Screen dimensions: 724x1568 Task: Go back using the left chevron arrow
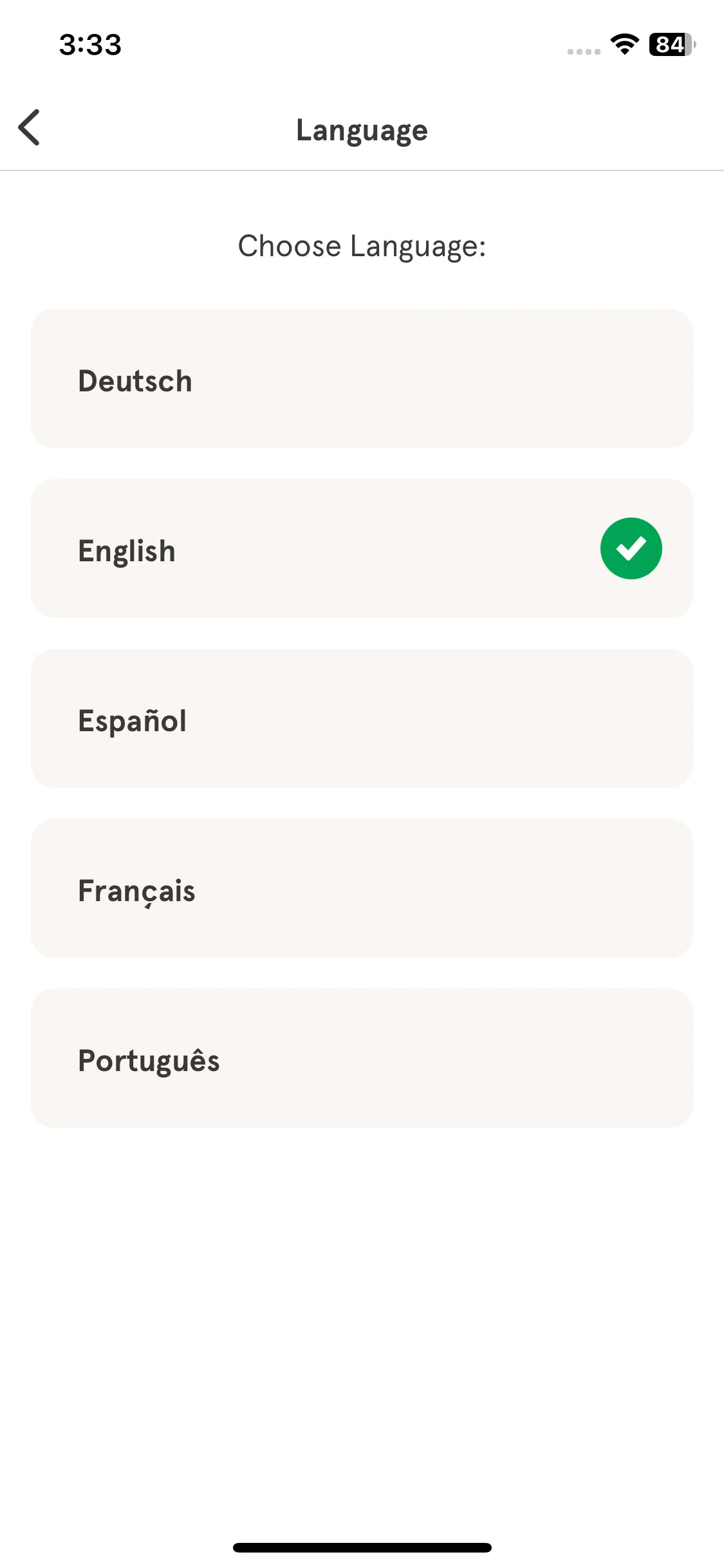[30, 127]
